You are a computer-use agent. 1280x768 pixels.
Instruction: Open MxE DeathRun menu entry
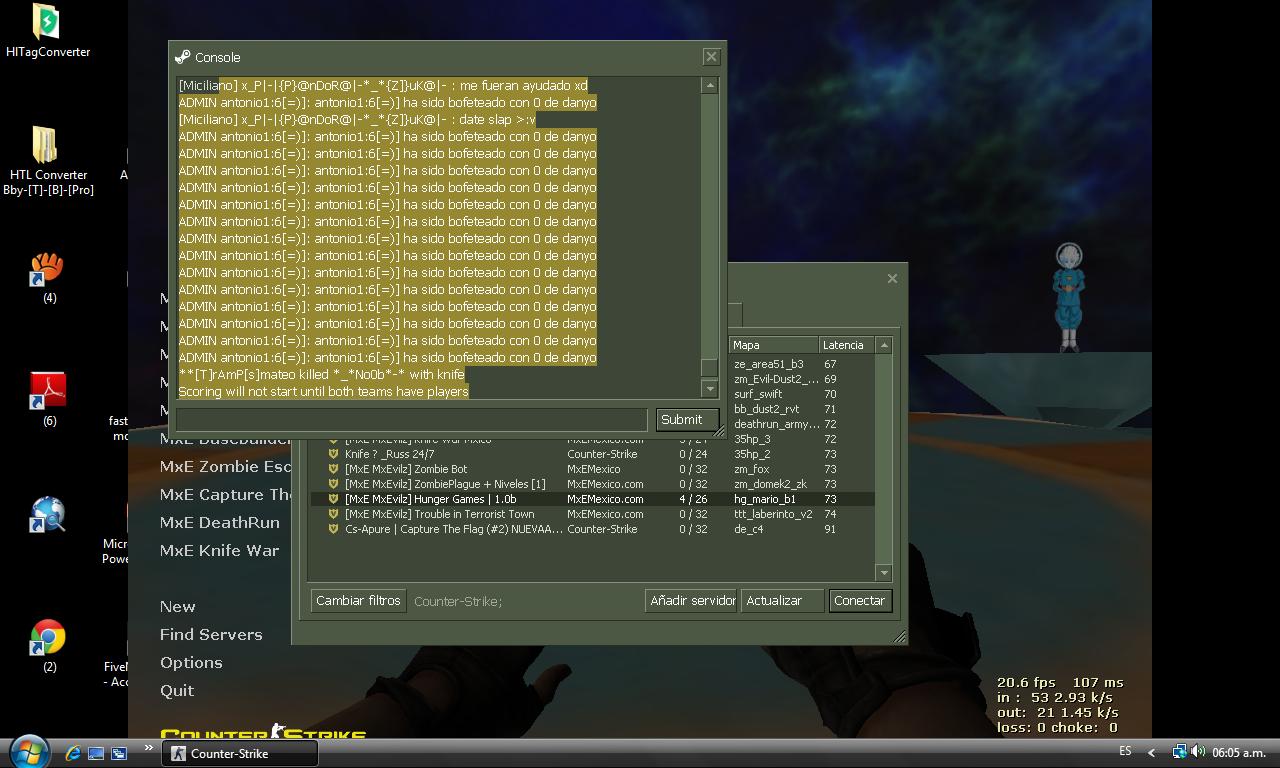[x=220, y=522]
